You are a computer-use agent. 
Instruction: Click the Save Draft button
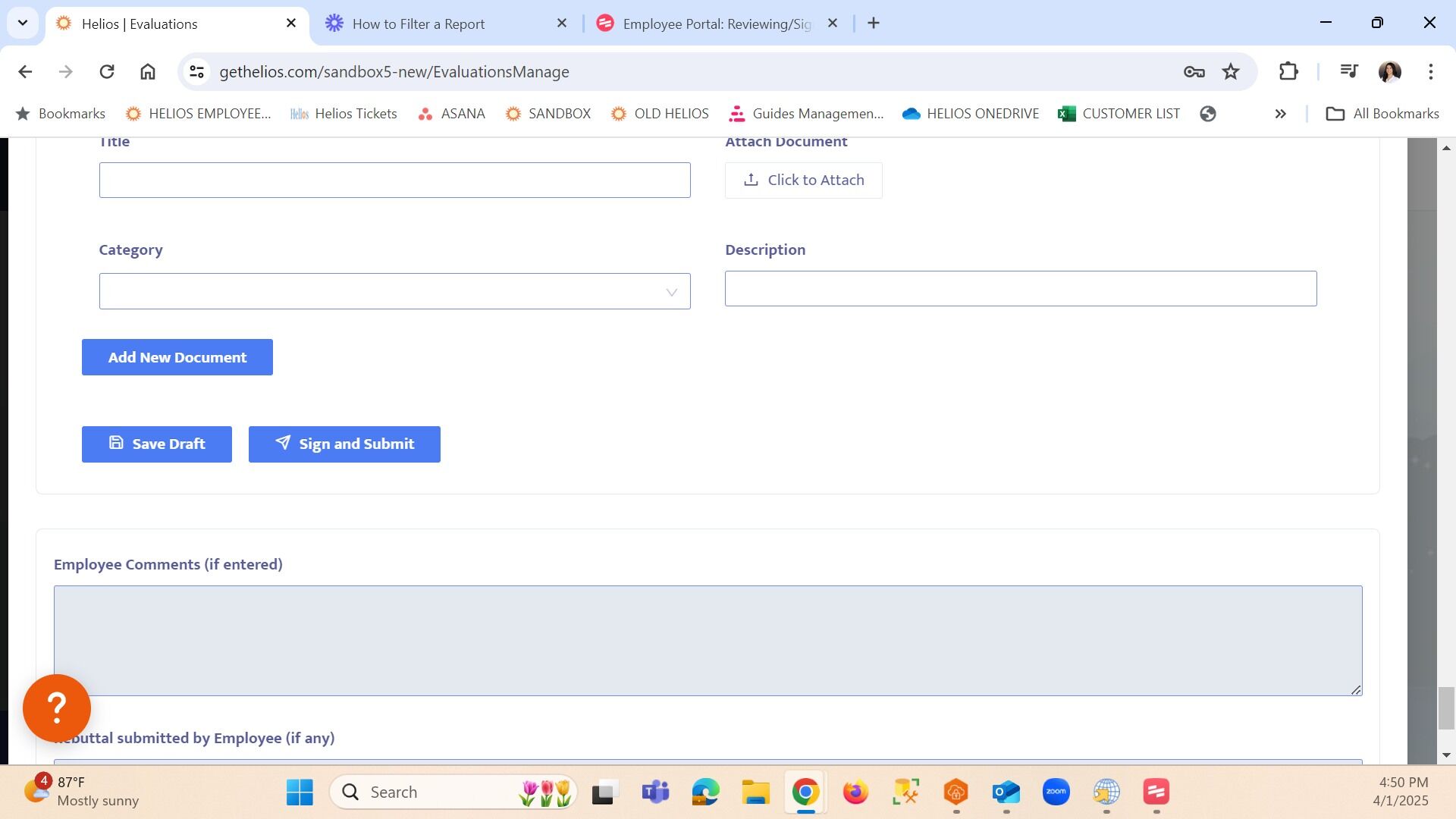[x=157, y=444]
